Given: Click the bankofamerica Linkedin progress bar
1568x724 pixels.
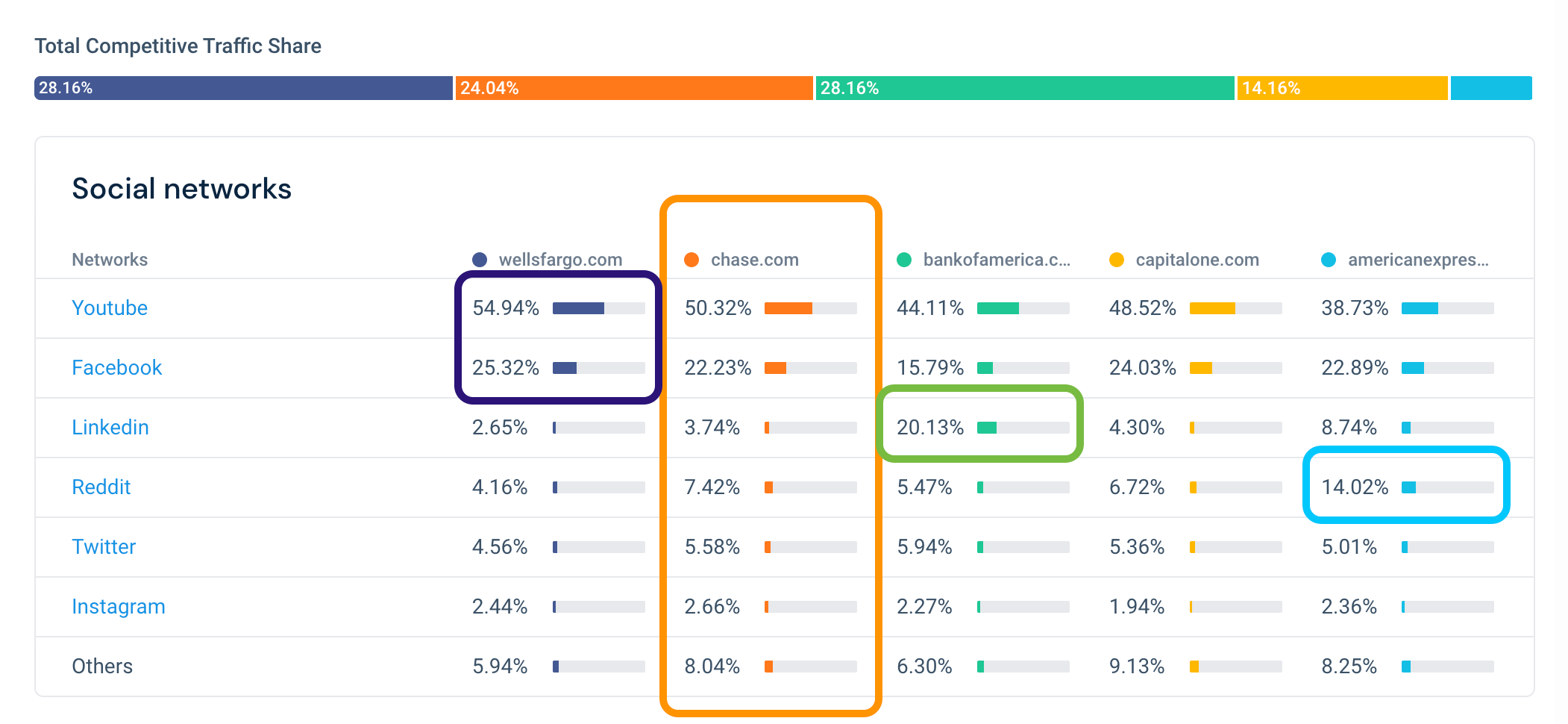Looking at the screenshot, I should tap(1023, 428).
